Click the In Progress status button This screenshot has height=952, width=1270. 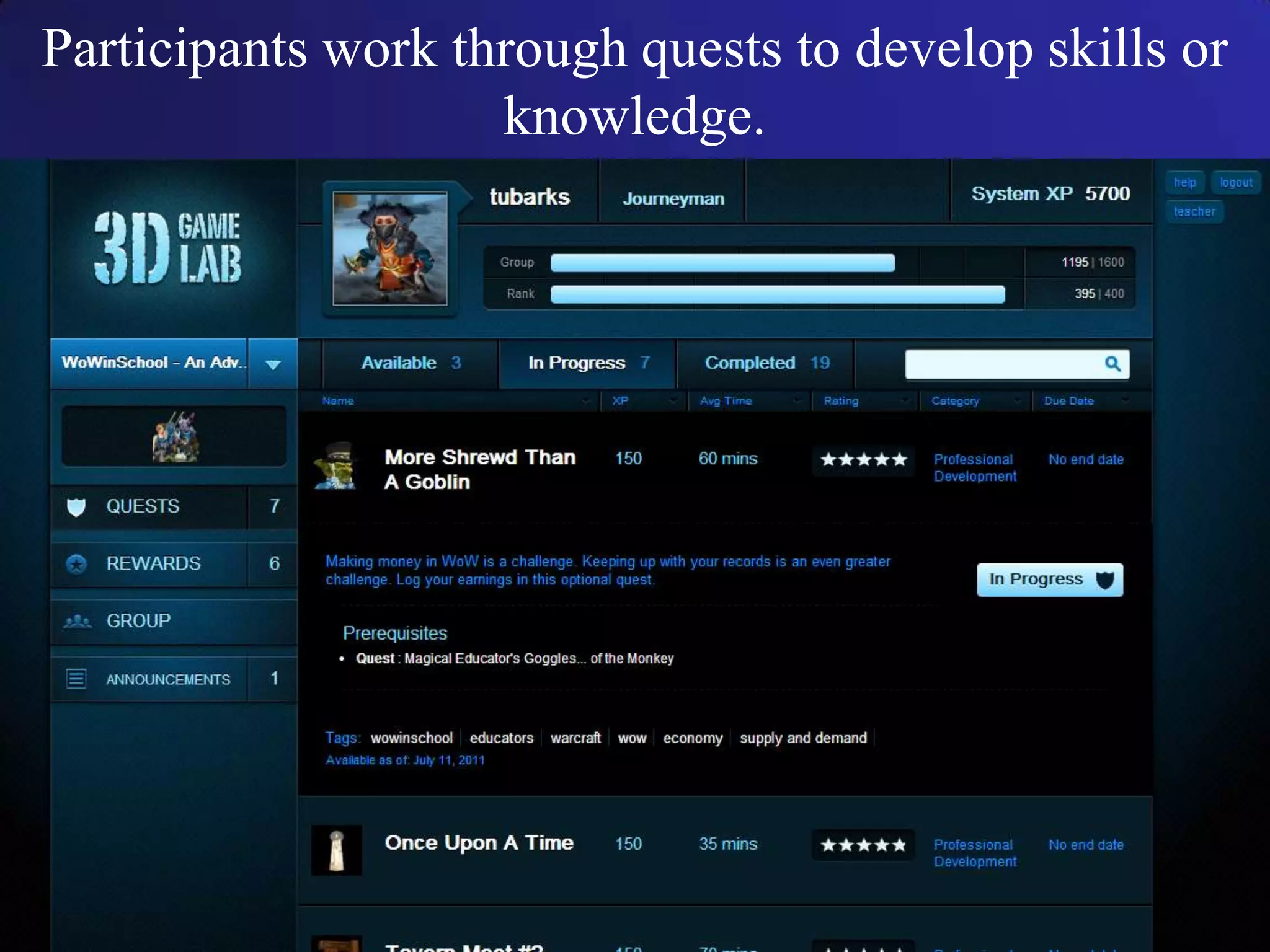1050,580
